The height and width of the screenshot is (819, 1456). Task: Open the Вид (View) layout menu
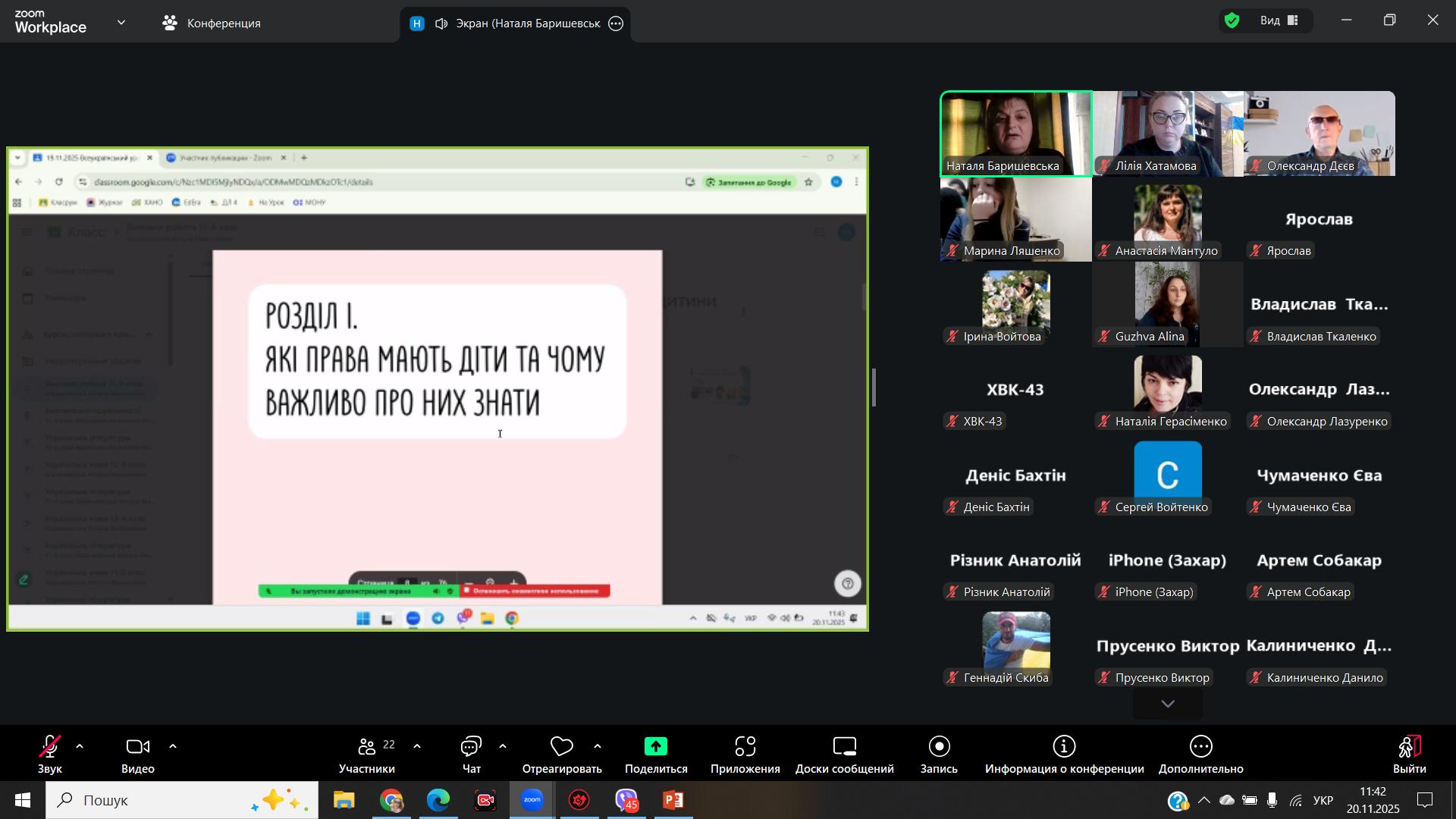pyautogui.click(x=1279, y=21)
